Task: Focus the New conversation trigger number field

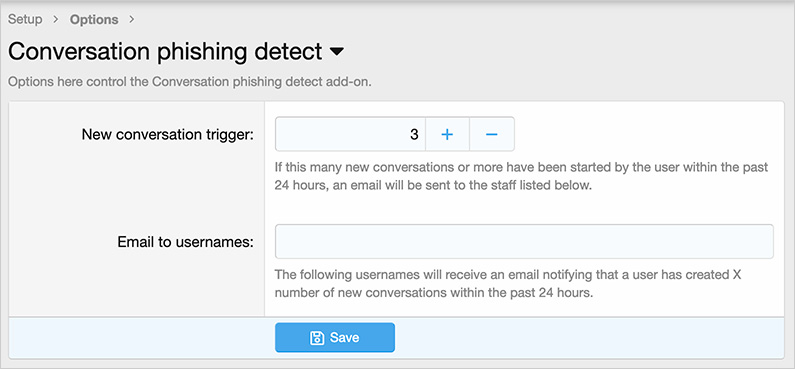Action: (350, 134)
